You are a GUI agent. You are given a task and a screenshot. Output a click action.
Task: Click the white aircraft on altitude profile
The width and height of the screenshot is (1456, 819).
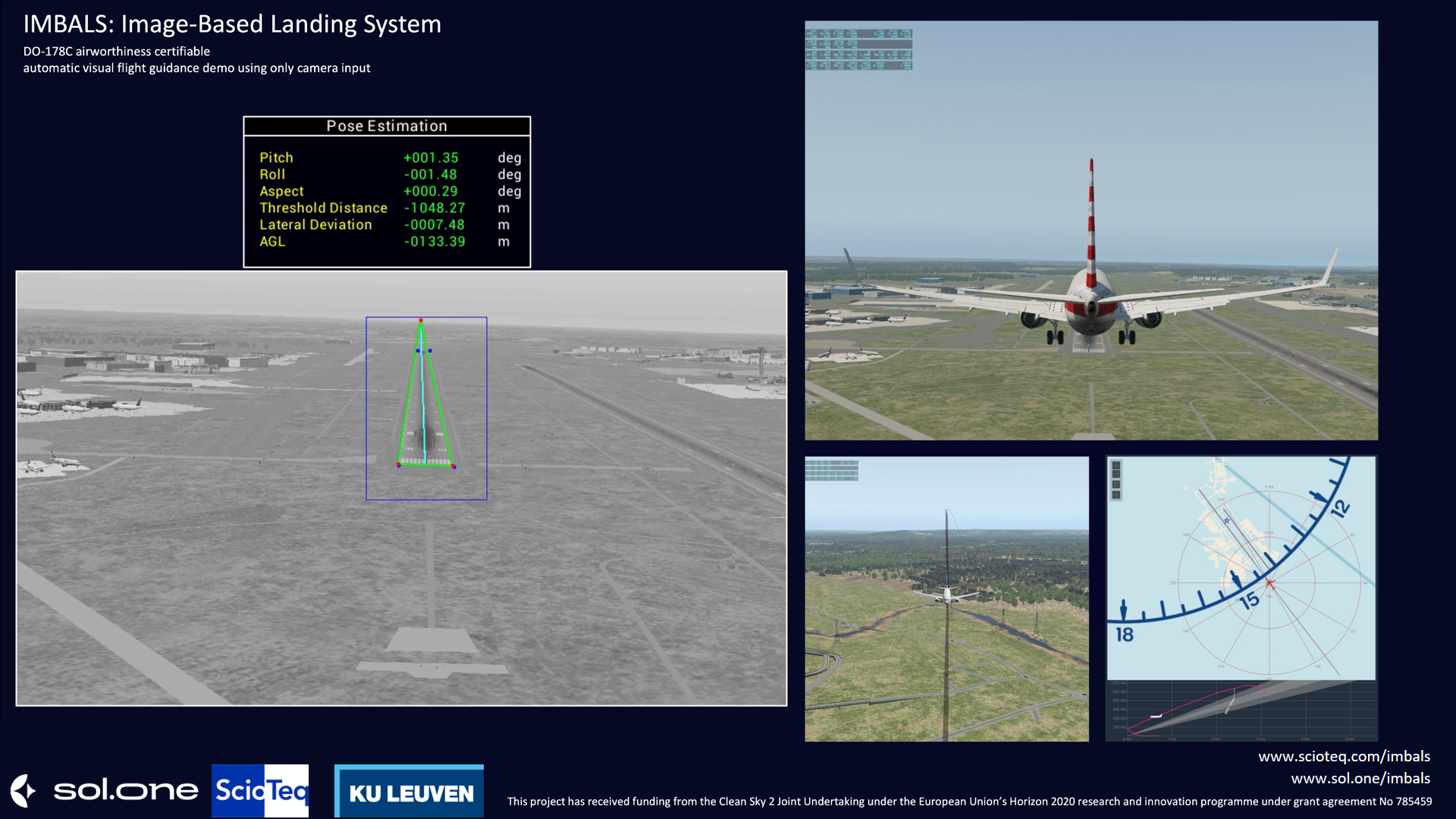tap(1156, 716)
